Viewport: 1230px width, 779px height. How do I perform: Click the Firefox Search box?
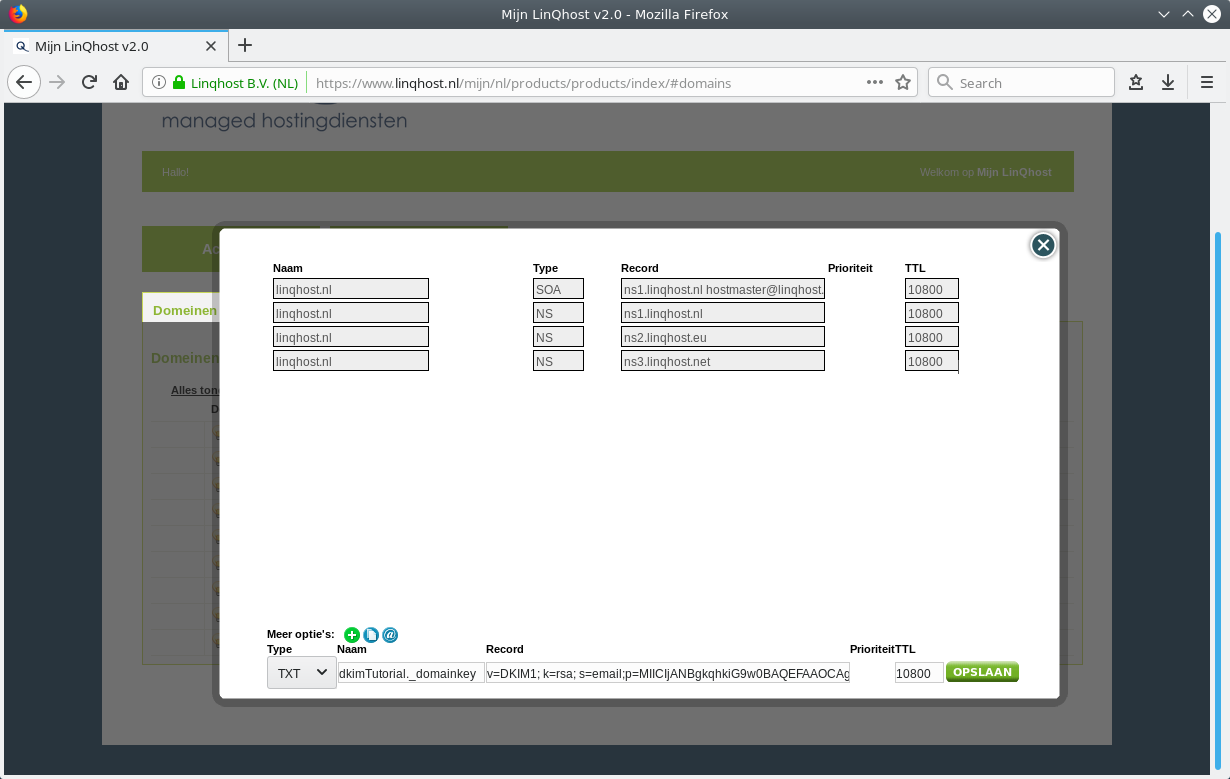tap(1021, 83)
